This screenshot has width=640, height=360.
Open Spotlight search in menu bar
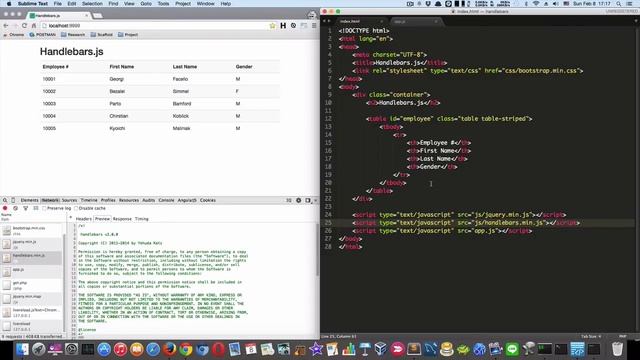(x=619, y=4)
